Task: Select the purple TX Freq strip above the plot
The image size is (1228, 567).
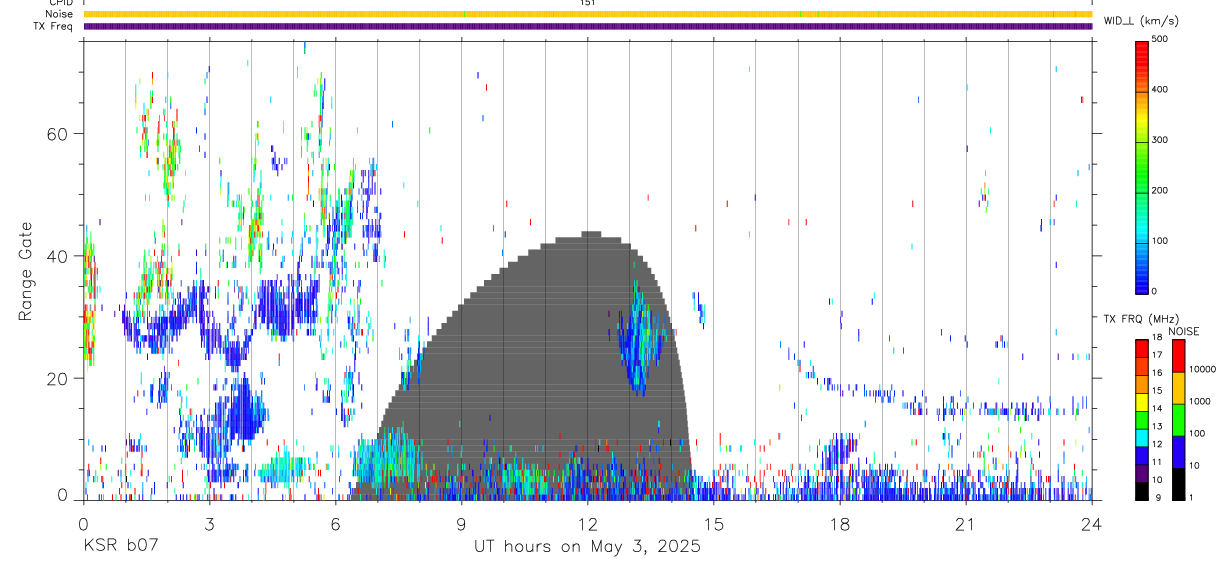Action: click(587, 26)
